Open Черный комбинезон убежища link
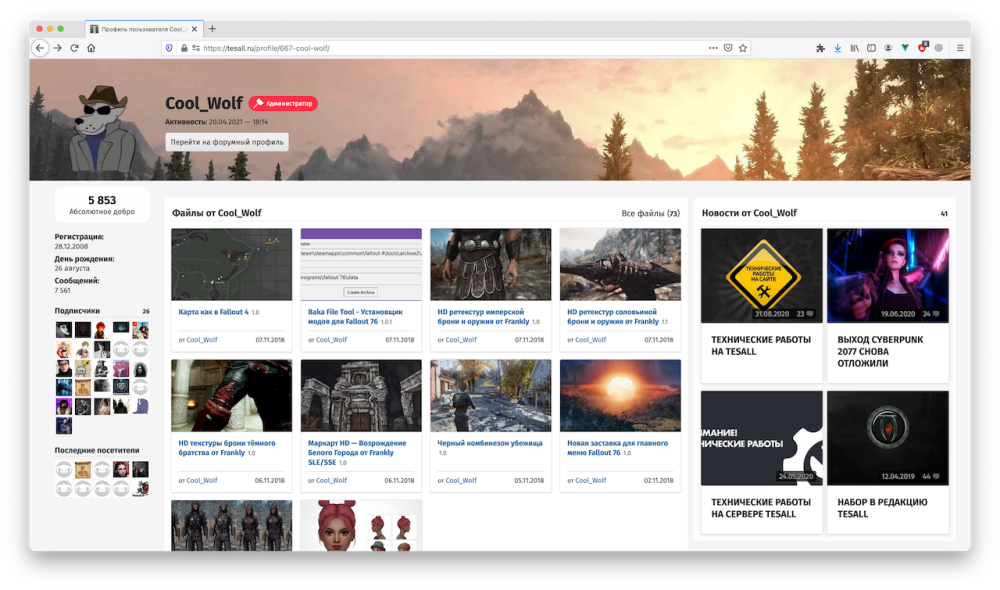 click(490, 443)
